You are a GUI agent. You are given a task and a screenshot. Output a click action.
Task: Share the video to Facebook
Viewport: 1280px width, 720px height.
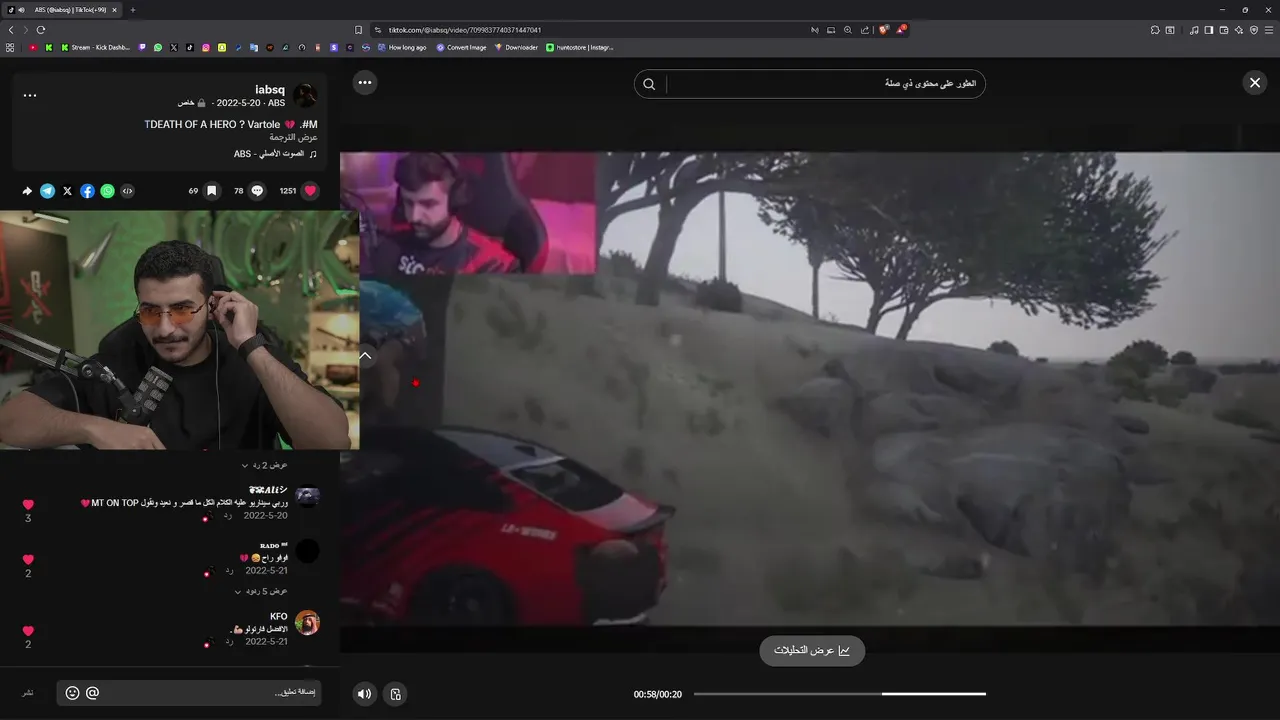87,191
